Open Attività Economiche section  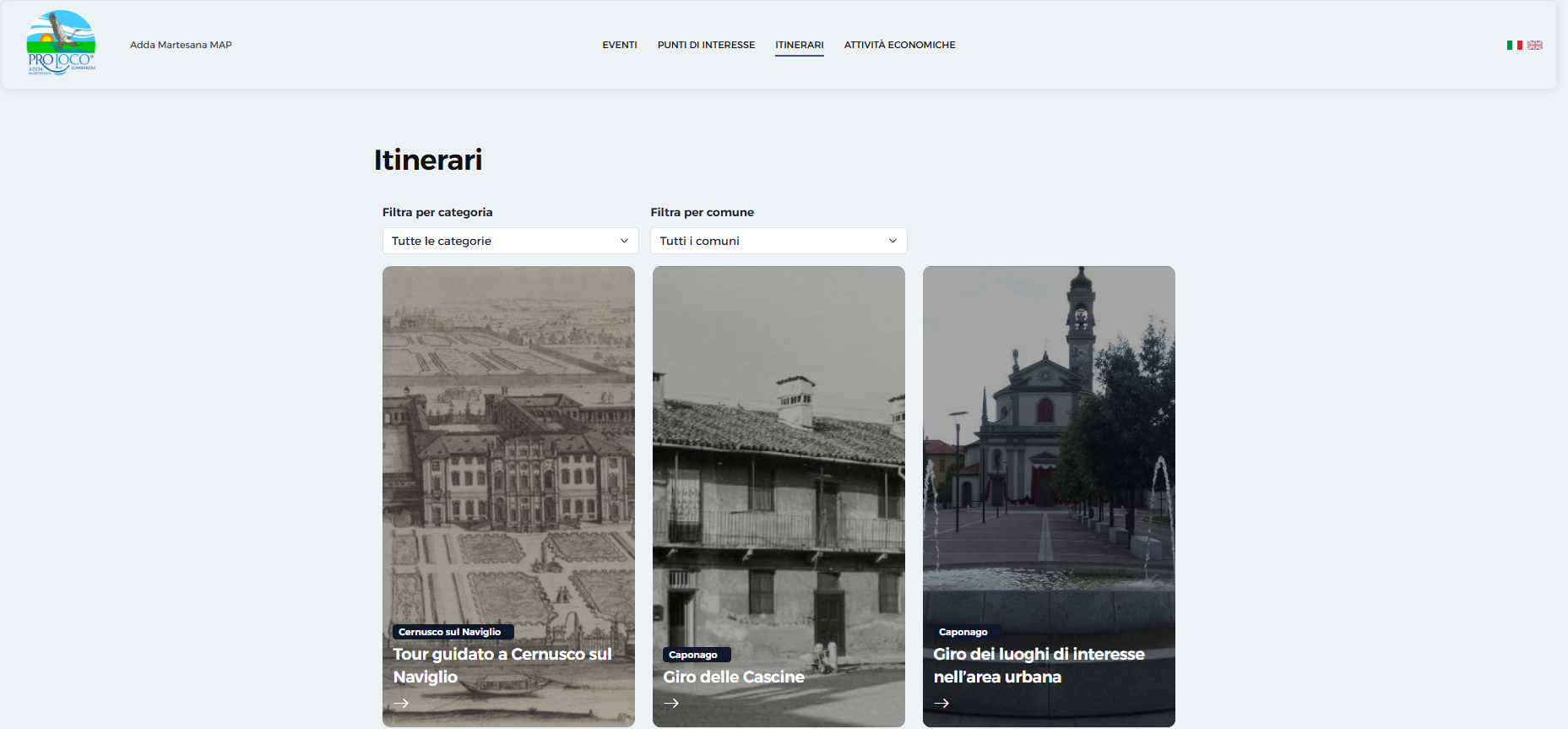899,45
